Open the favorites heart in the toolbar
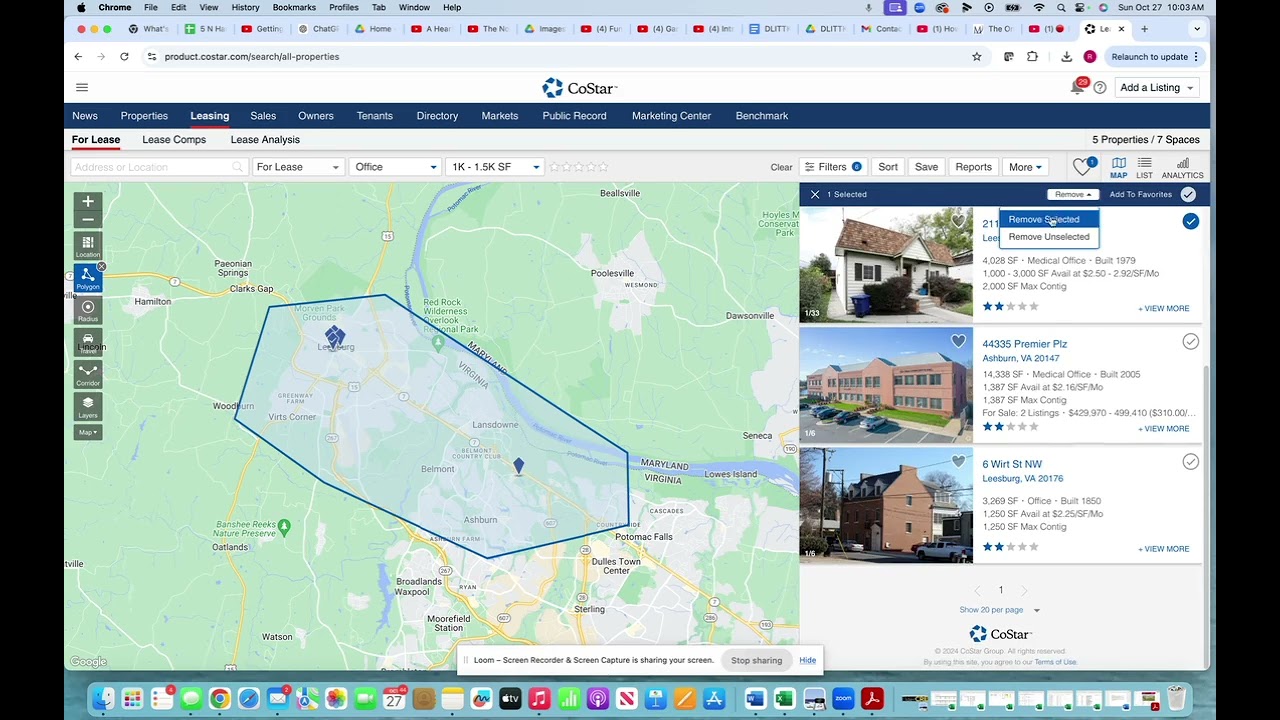This screenshot has height=720, width=1280. 1082,167
